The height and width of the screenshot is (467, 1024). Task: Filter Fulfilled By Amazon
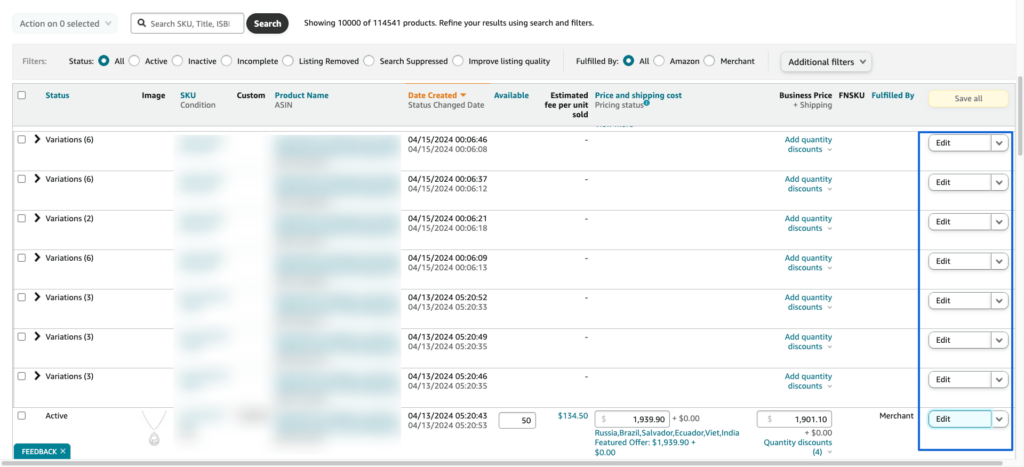pyautogui.click(x=659, y=61)
